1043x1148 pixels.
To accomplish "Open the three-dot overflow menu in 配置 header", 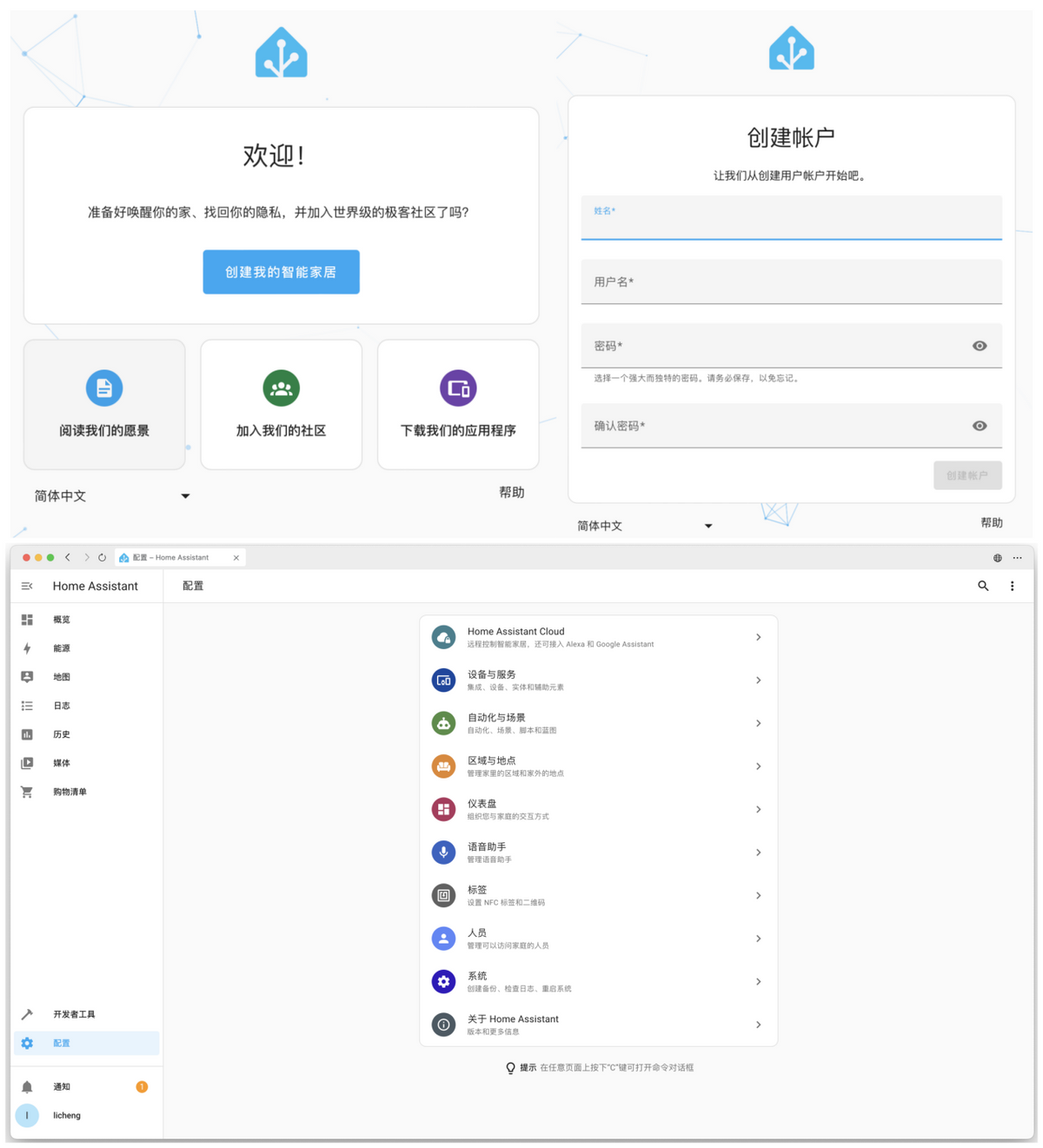I will 1012,587.
